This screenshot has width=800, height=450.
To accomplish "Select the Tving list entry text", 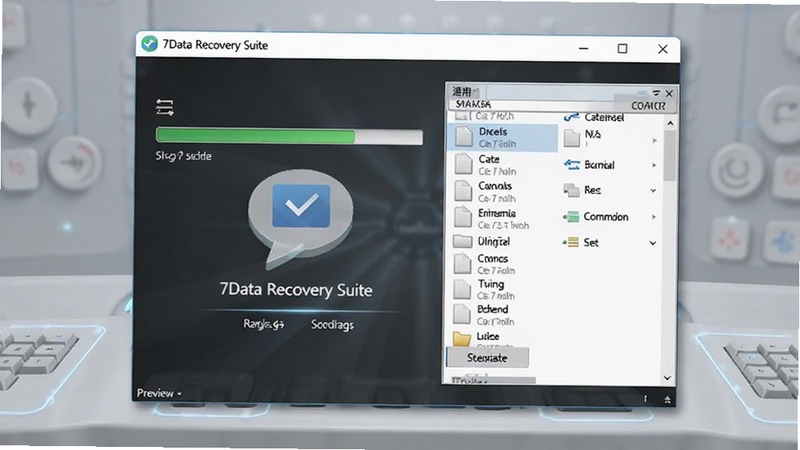I will click(490, 284).
